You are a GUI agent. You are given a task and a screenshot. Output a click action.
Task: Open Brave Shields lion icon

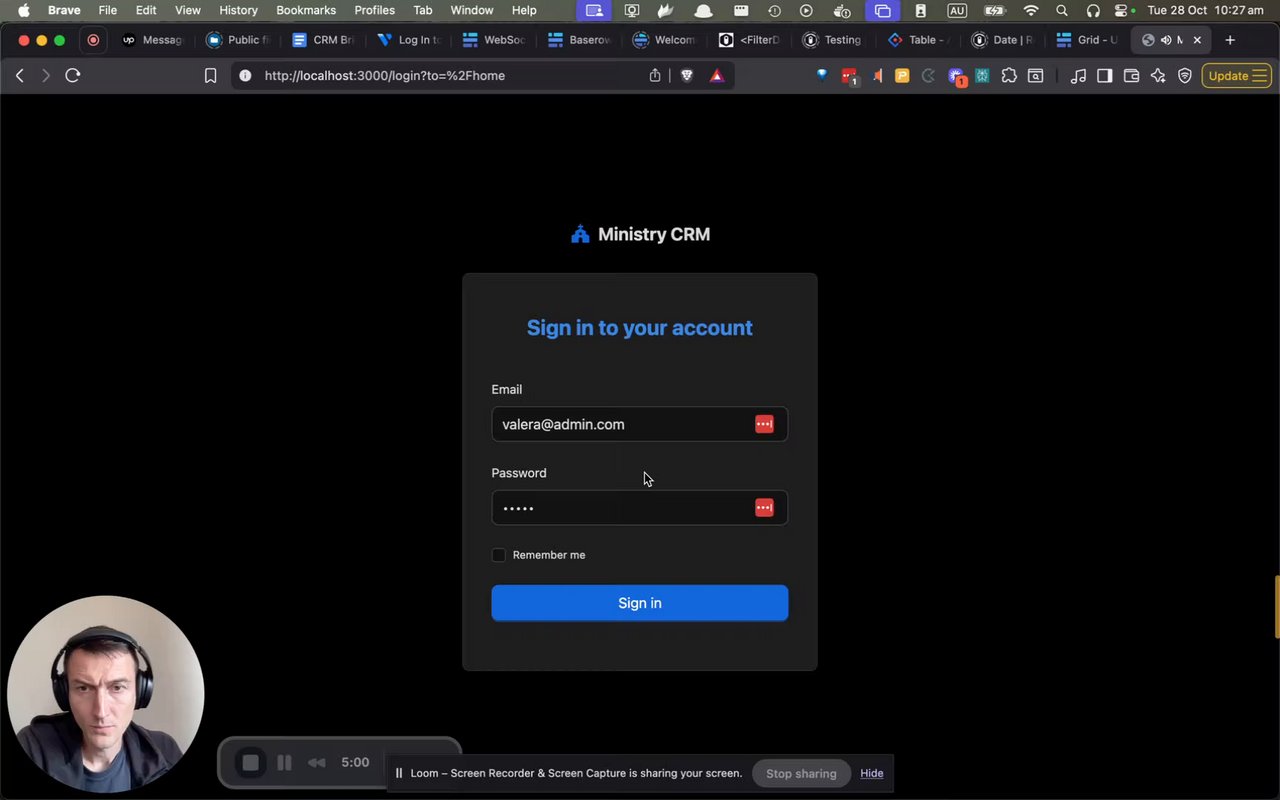pos(687,75)
